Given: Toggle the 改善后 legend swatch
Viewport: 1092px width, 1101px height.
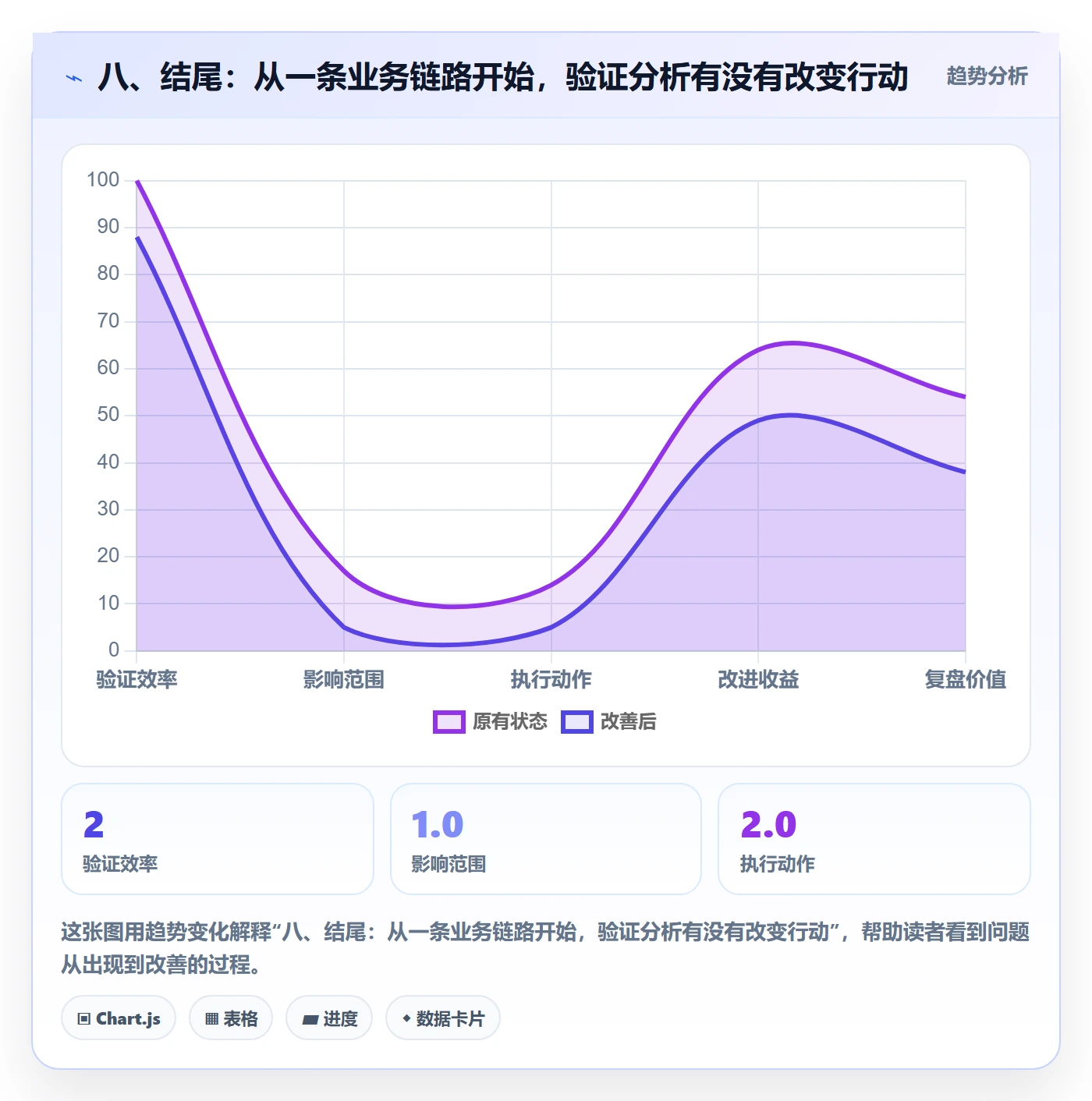Looking at the screenshot, I should click(x=576, y=722).
